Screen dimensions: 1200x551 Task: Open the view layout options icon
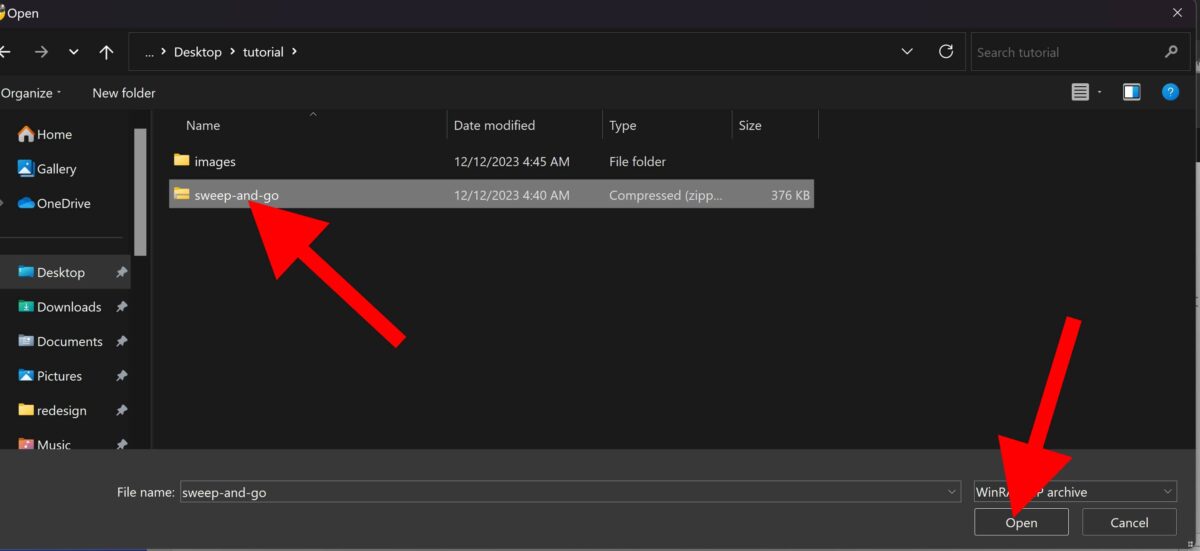(1080, 92)
